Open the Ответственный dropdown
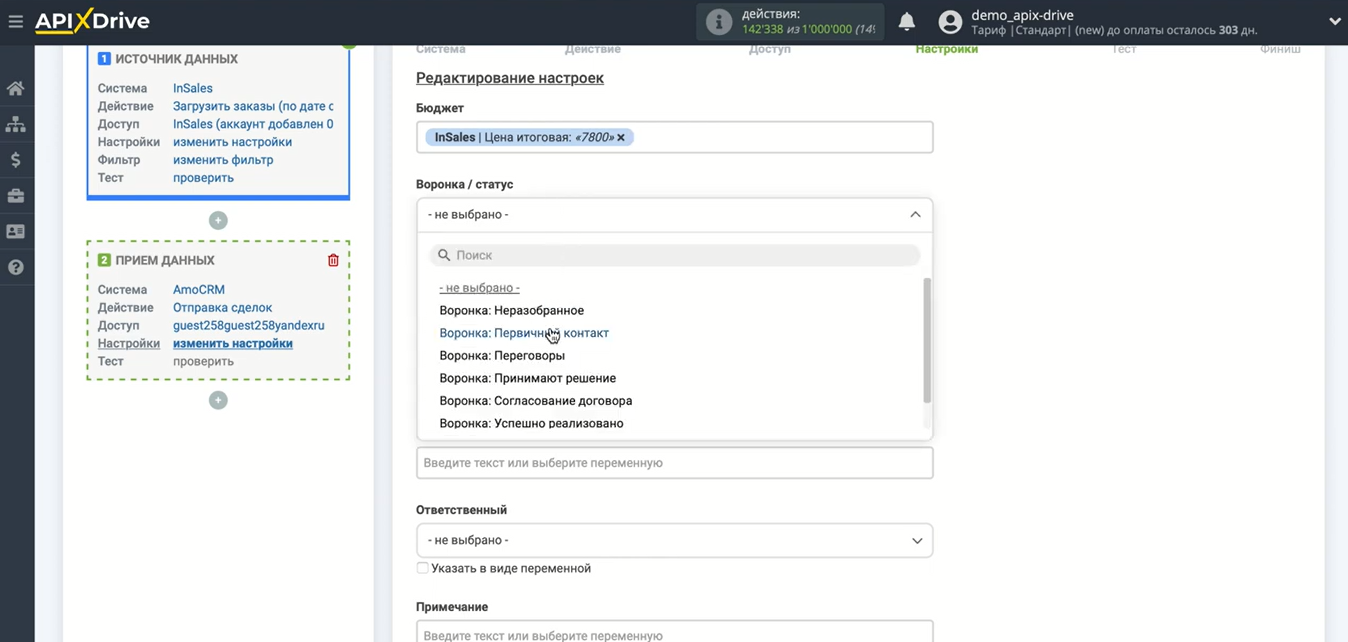Viewport: 1348px width, 642px height. [674, 540]
